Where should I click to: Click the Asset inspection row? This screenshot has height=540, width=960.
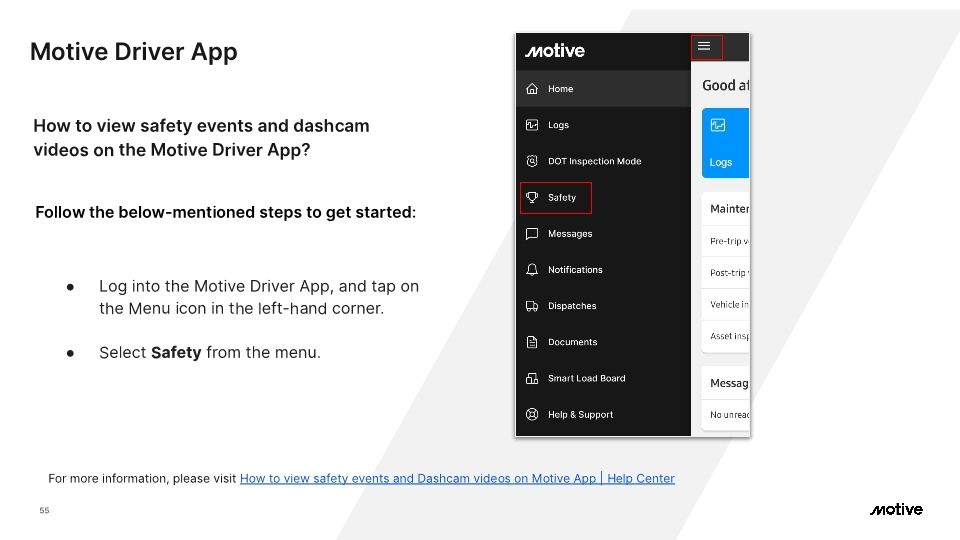pos(726,336)
